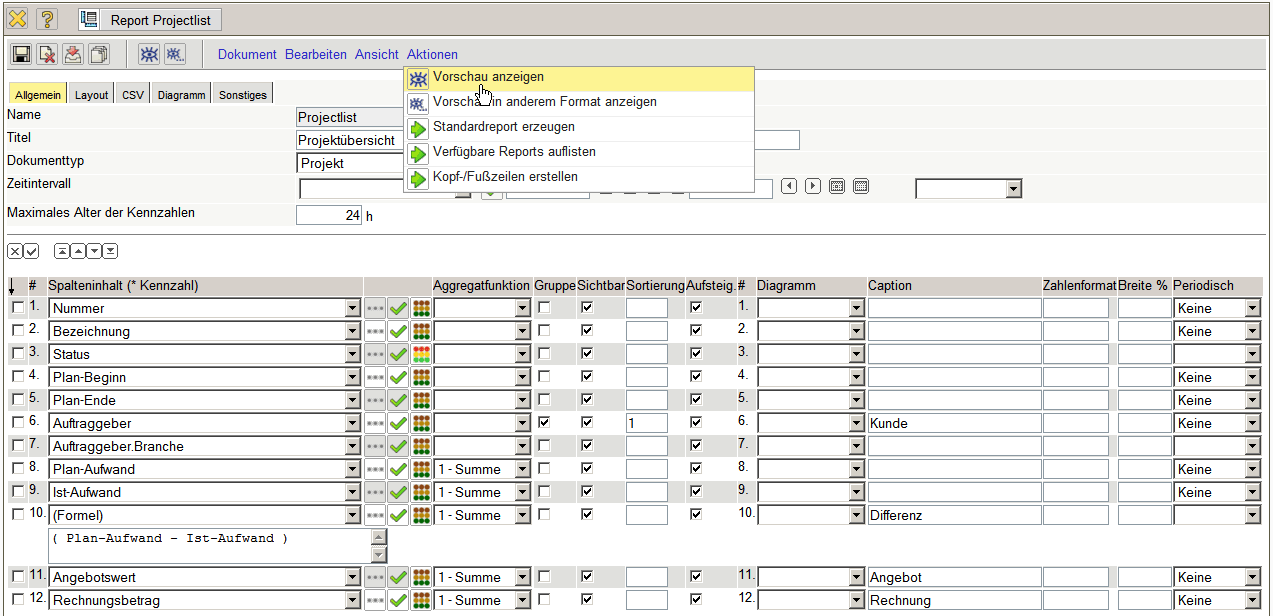Screen dimensions: 1273x616
Task: Switch to the Diagramm tab
Action: click(181, 95)
